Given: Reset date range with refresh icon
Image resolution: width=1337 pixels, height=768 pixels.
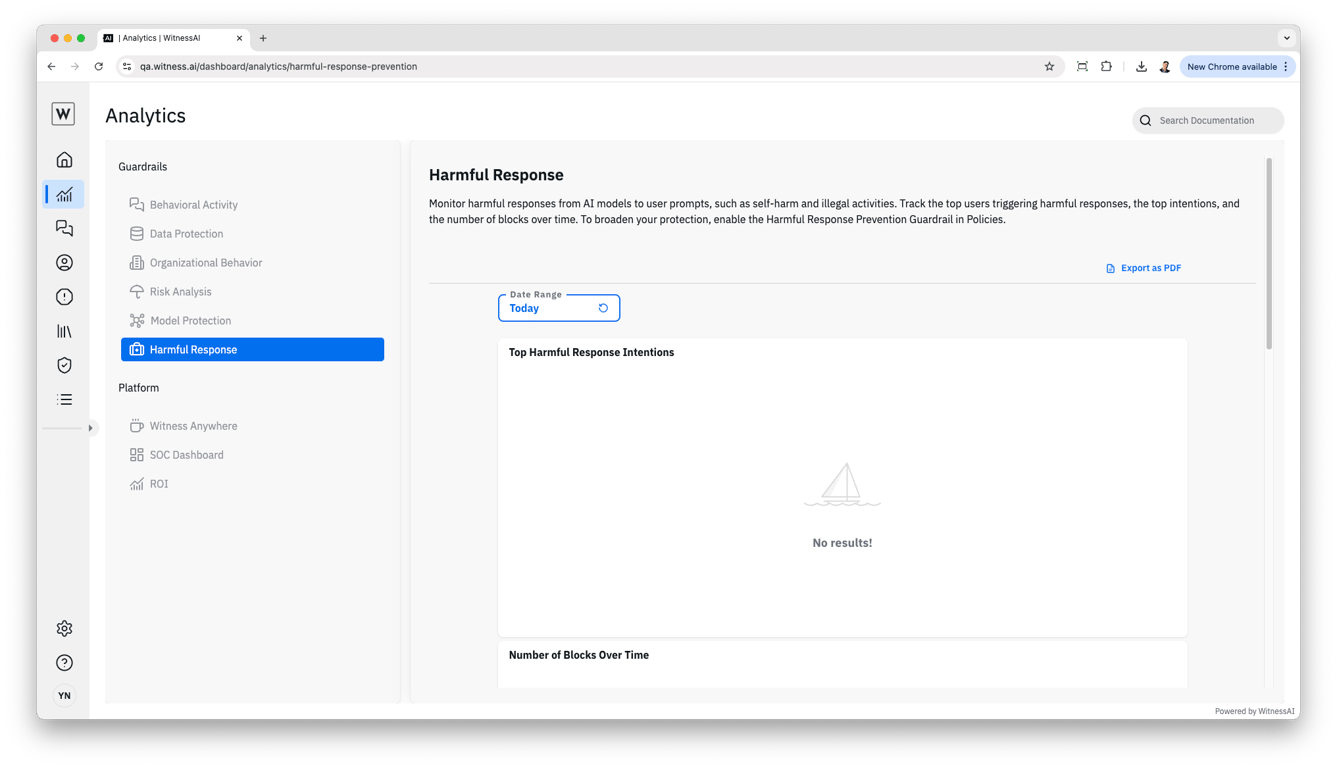Looking at the screenshot, I should coord(603,308).
